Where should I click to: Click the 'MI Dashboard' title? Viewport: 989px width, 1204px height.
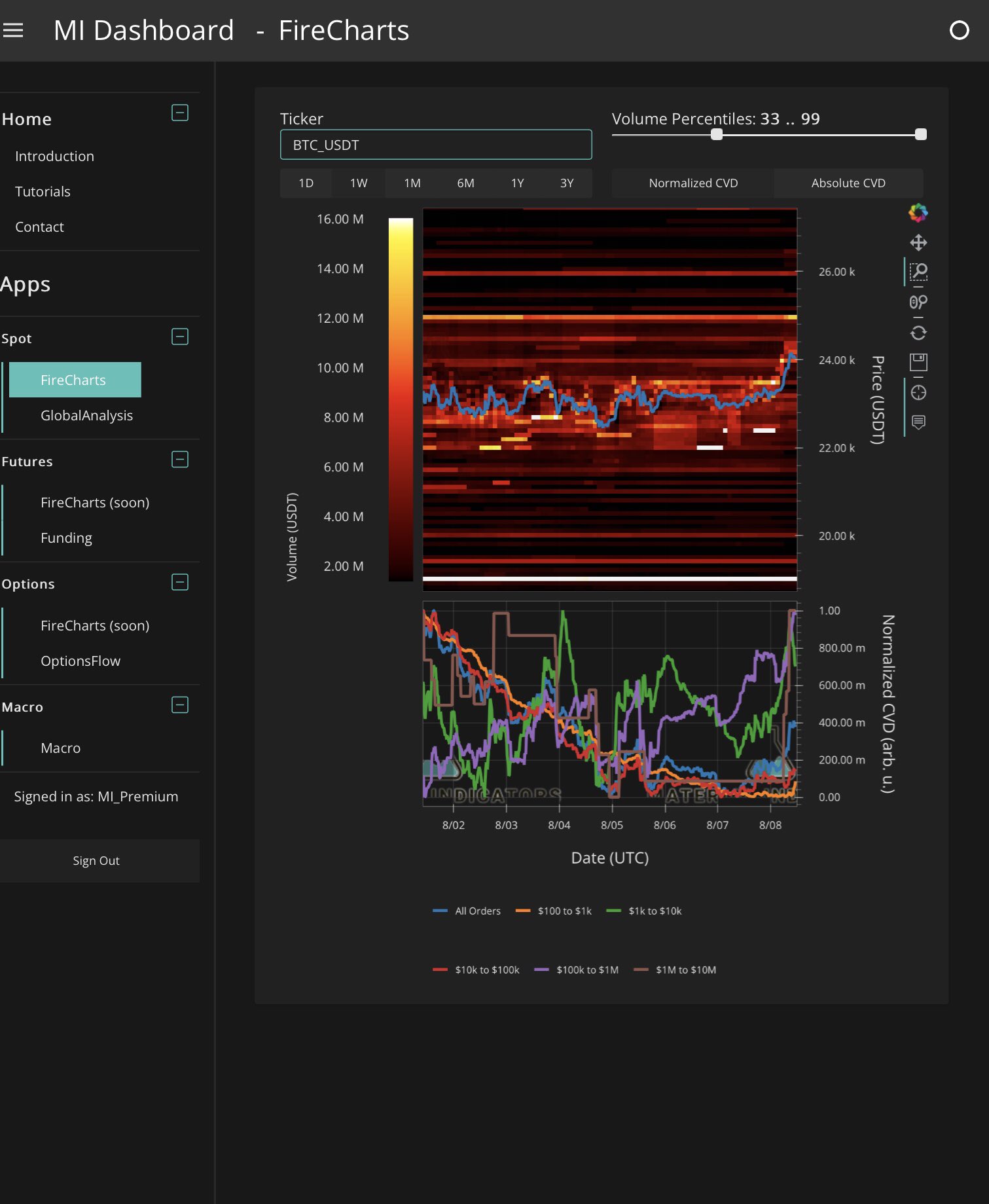(144, 30)
